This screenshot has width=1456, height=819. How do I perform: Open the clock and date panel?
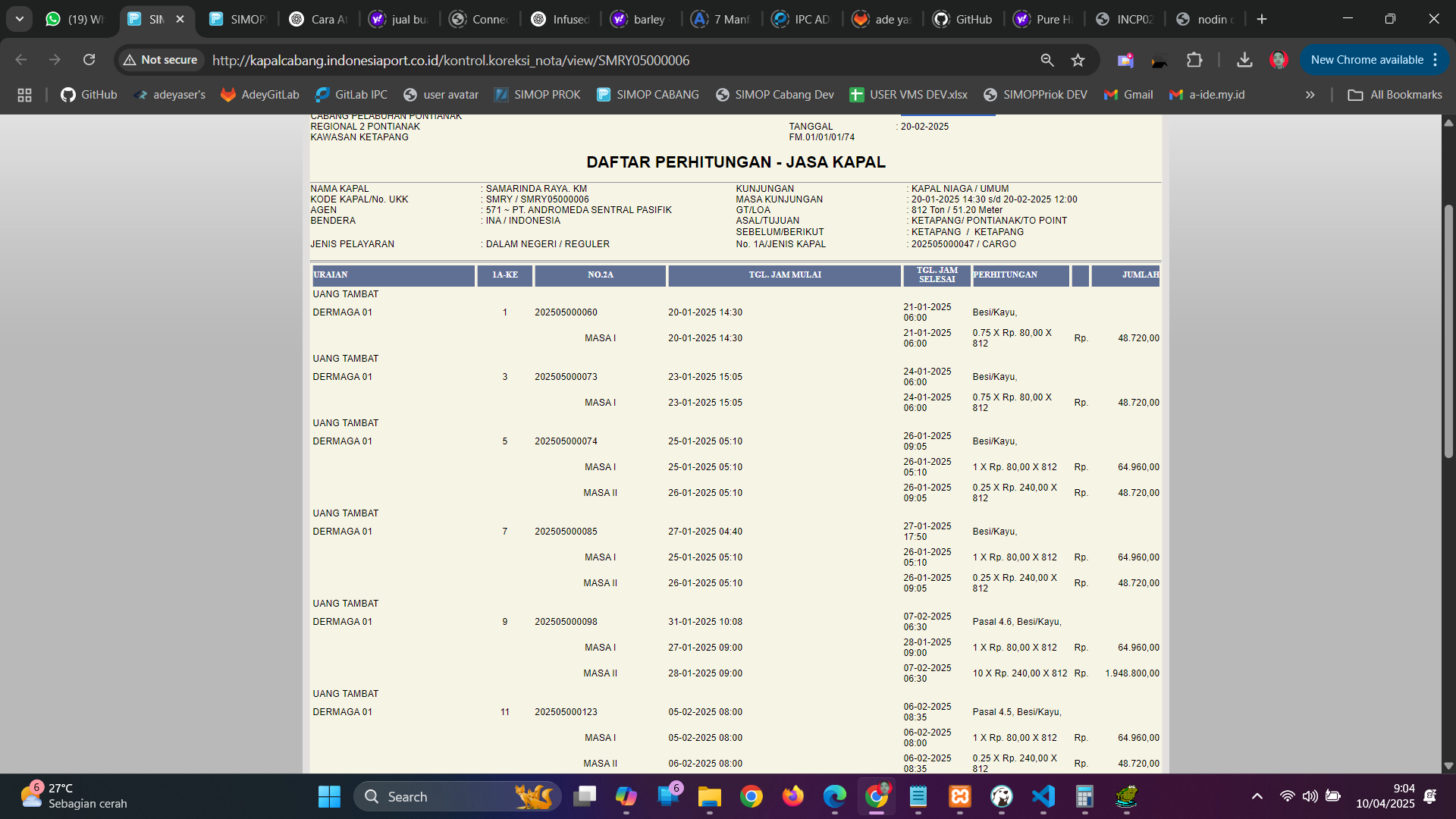click(x=1385, y=796)
